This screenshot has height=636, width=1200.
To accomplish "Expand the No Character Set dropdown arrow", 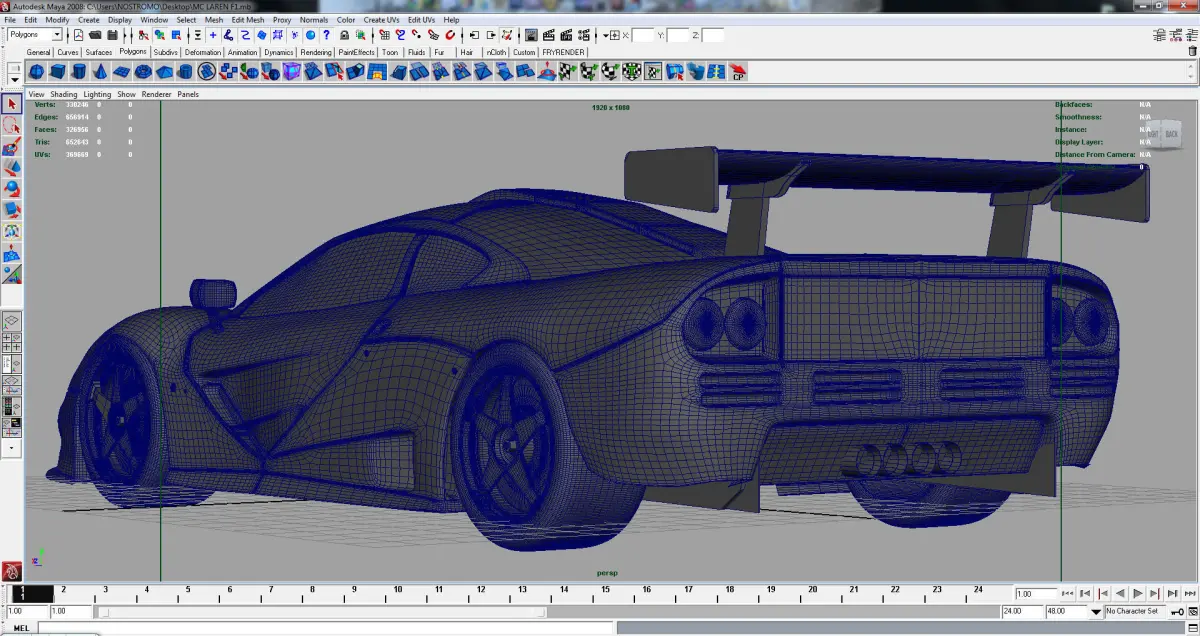I will pyautogui.click(x=1096, y=611).
